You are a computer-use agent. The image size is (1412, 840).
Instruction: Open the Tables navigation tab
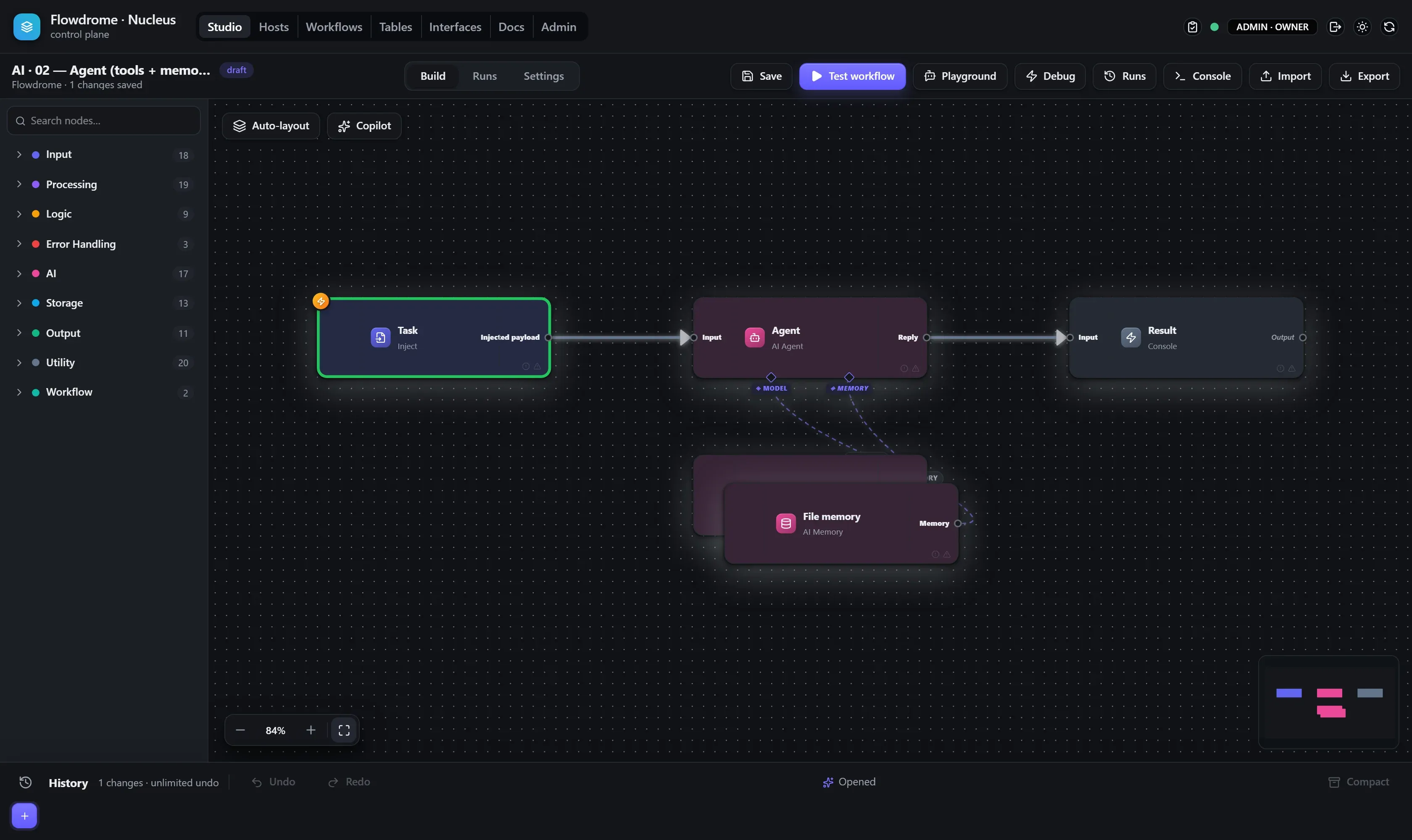(395, 26)
